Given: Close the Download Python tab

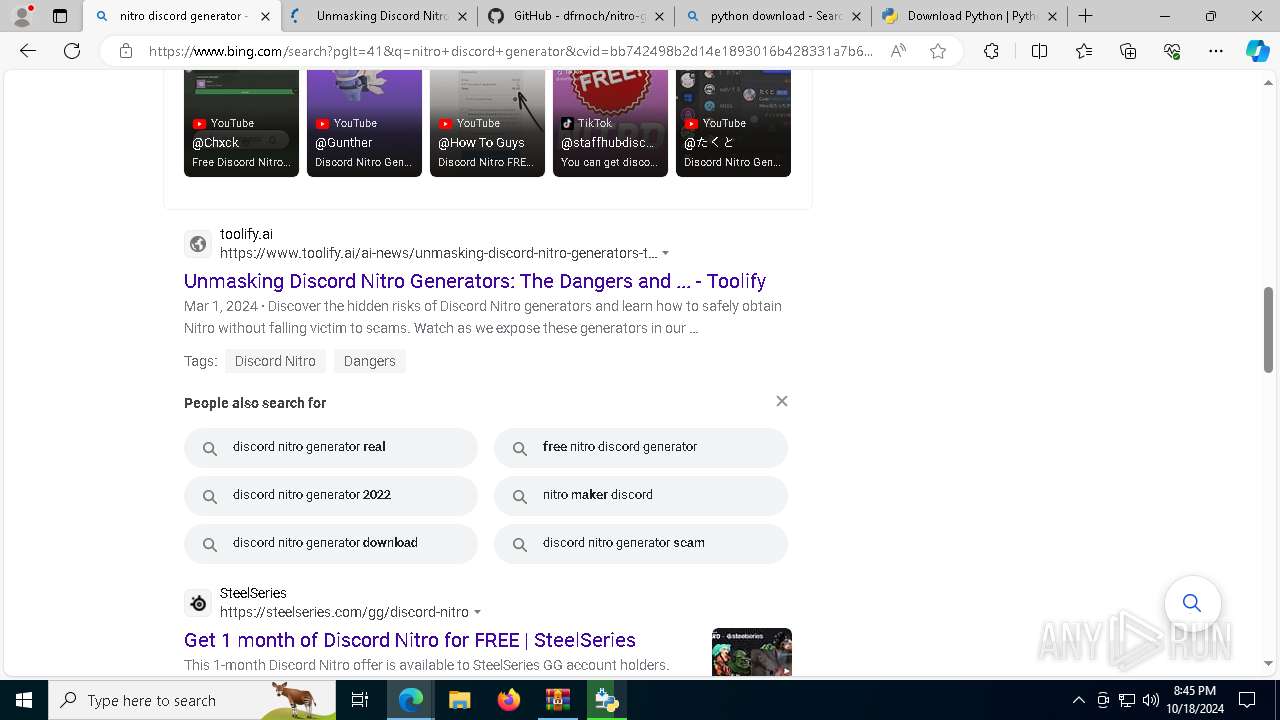Looking at the screenshot, I should pos(1052,16).
